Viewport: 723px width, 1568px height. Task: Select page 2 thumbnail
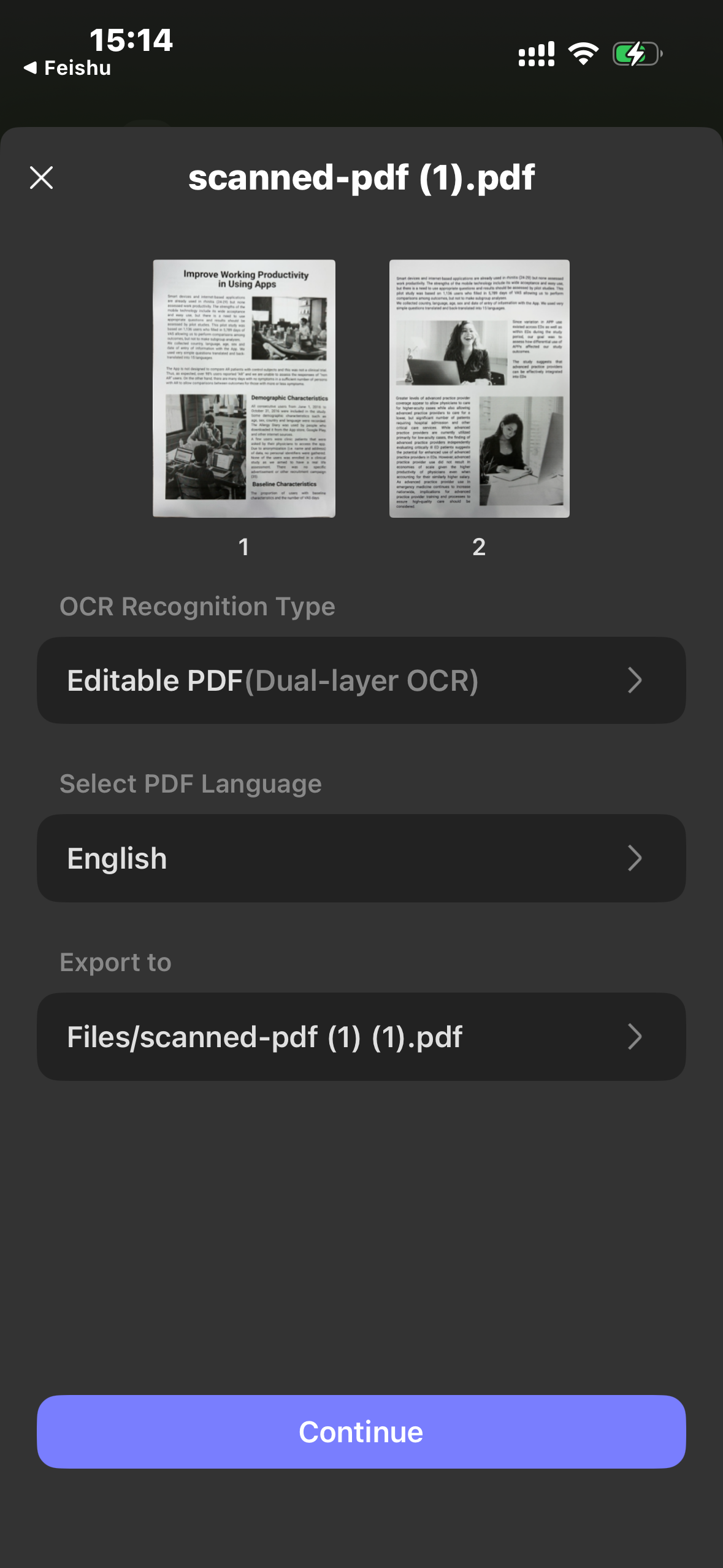click(480, 388)
